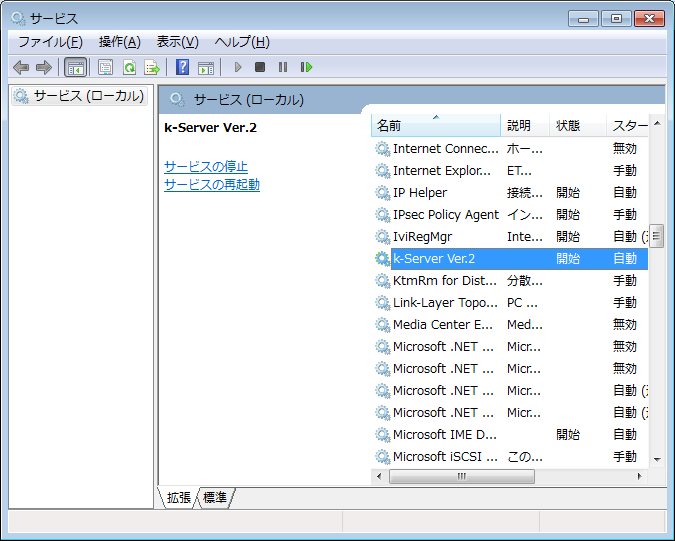Click the vertical scrollbar down arrow

(x=657, y=460)
